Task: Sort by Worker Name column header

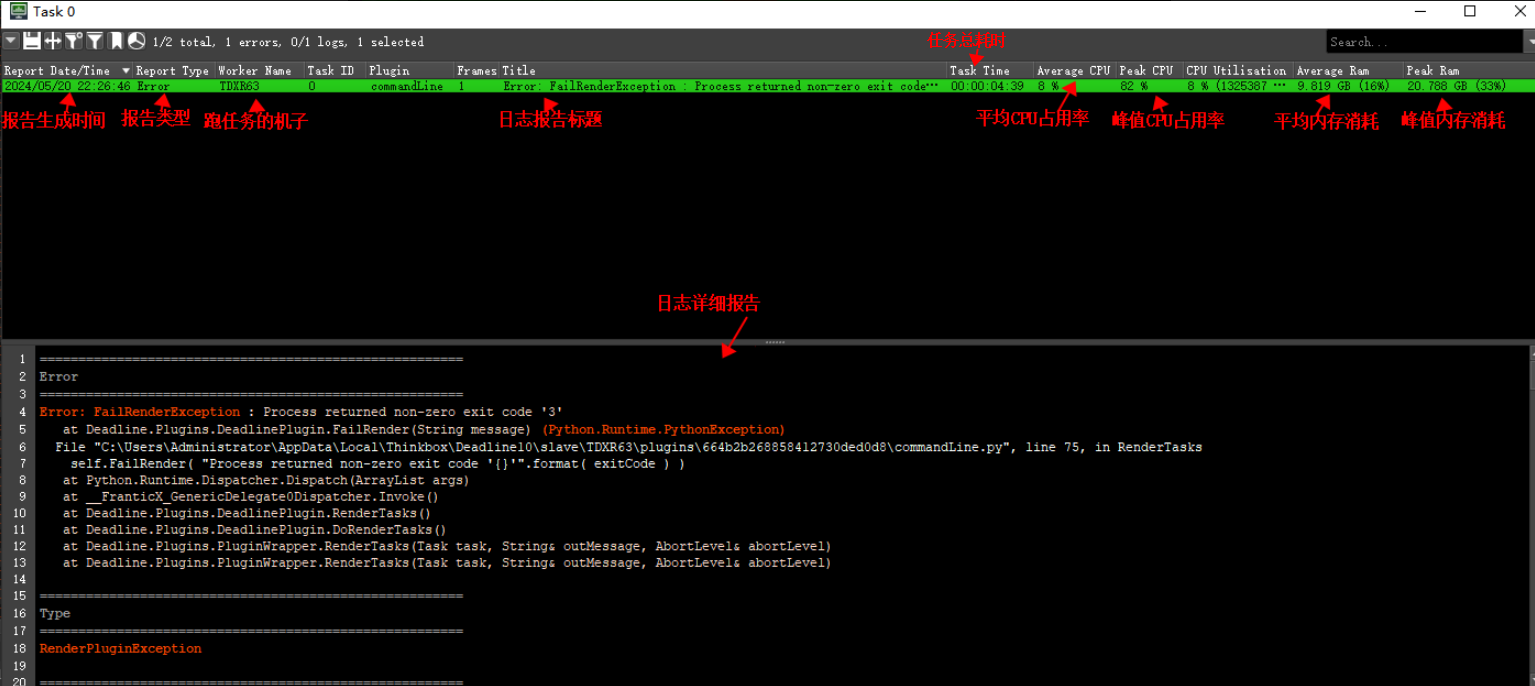Action: coord(255,71)
